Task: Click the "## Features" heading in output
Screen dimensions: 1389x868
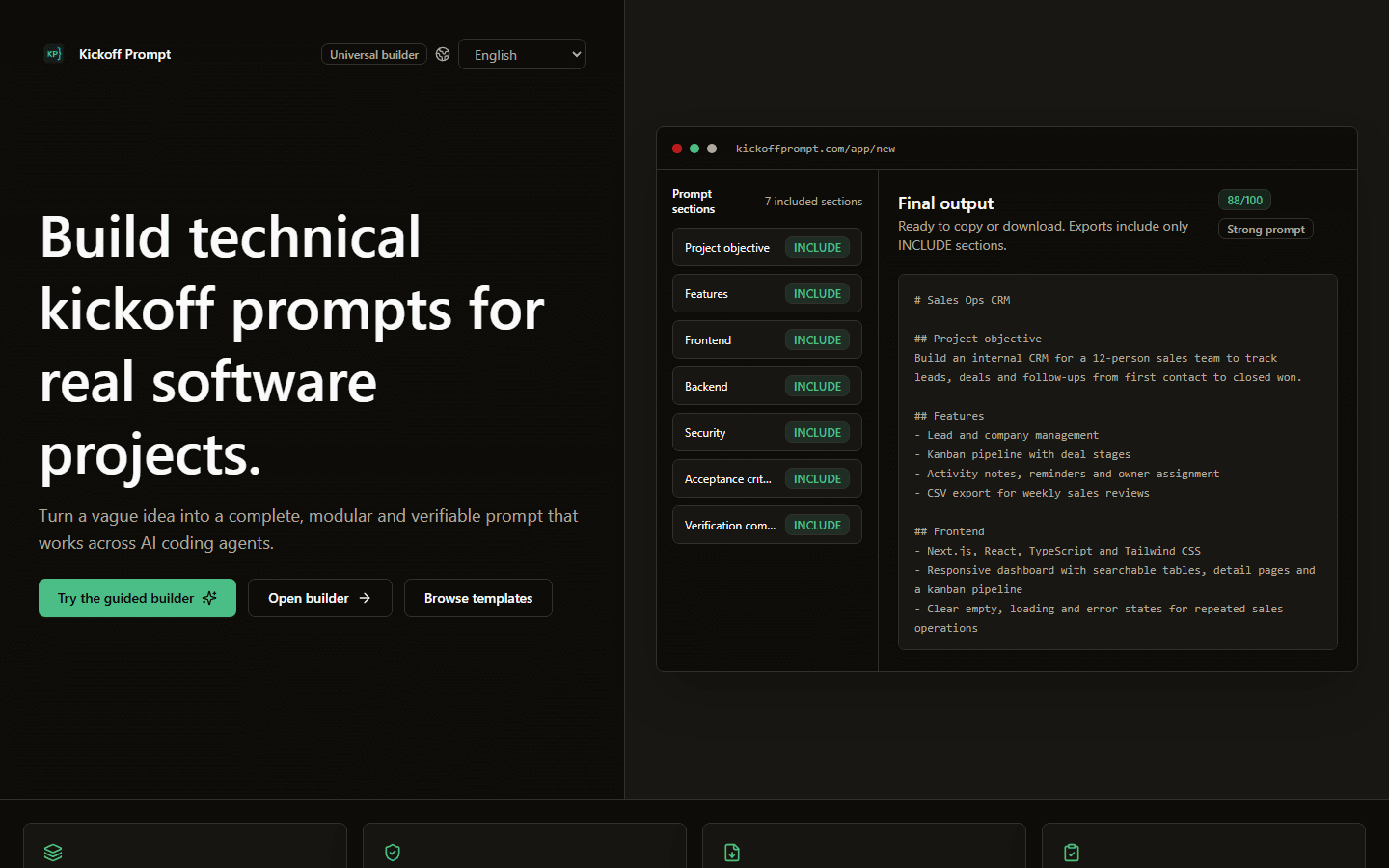Action: [x=949, y=416]
